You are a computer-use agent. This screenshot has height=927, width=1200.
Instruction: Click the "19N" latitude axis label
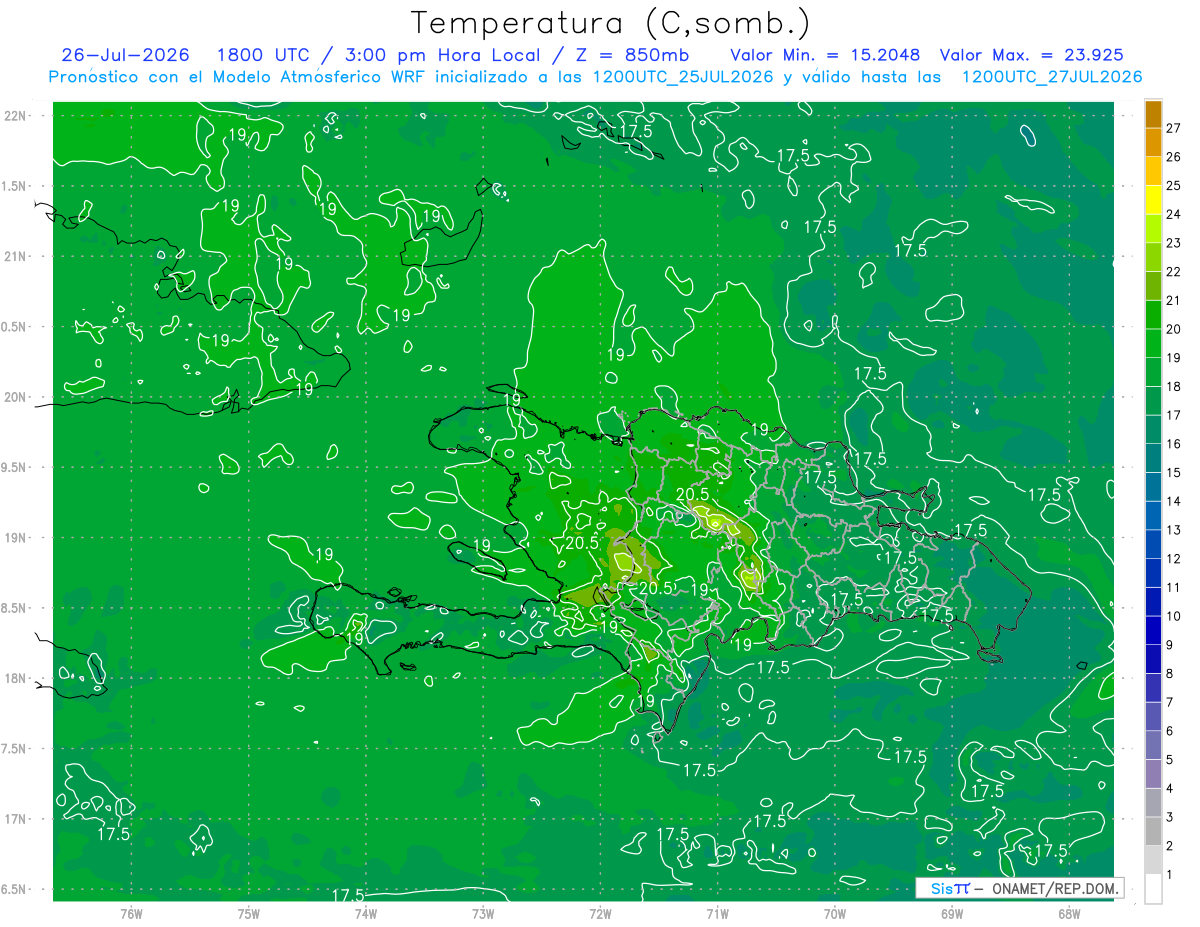[15, 538]
